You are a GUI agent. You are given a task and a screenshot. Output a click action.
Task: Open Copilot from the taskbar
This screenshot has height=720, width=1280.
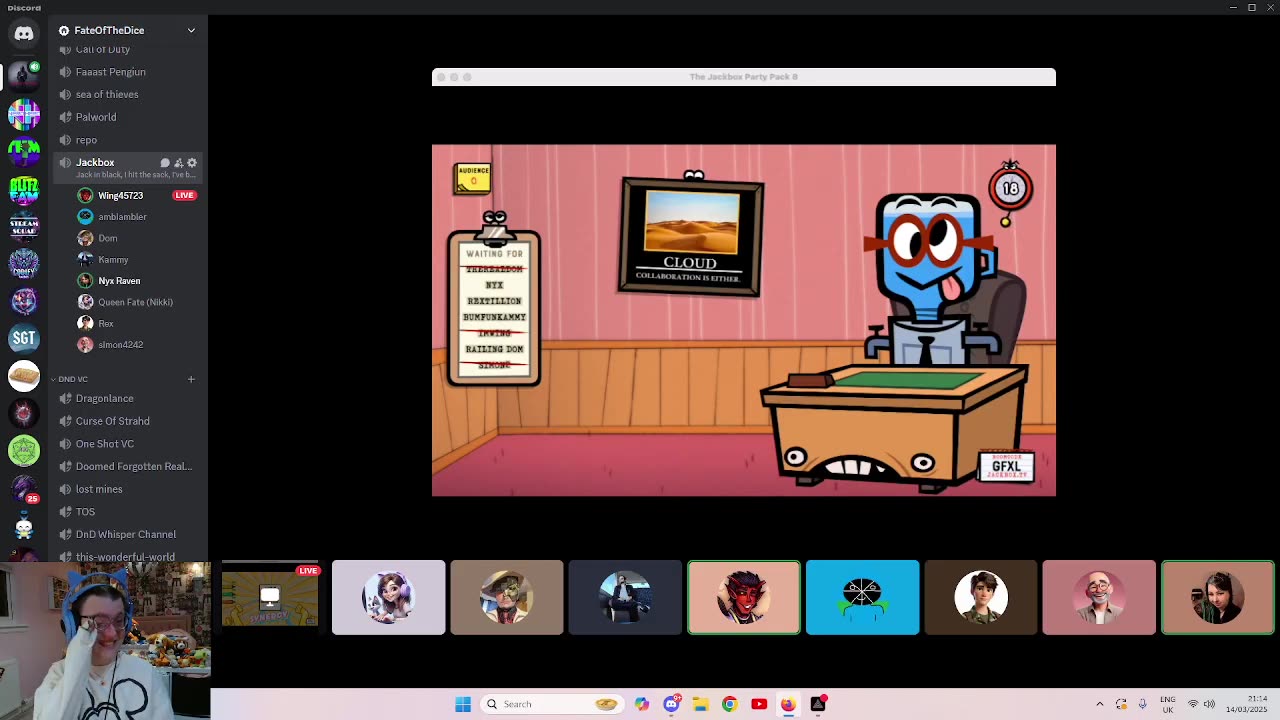point(642,704)
